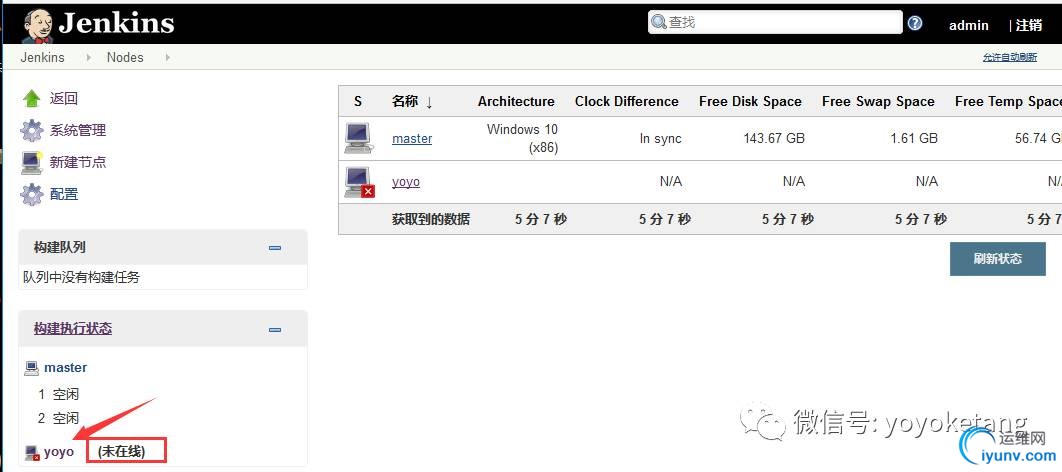The image size is (1062, 472).
Task: Click the Jenkins title text in header
Action: coord(116,24)
